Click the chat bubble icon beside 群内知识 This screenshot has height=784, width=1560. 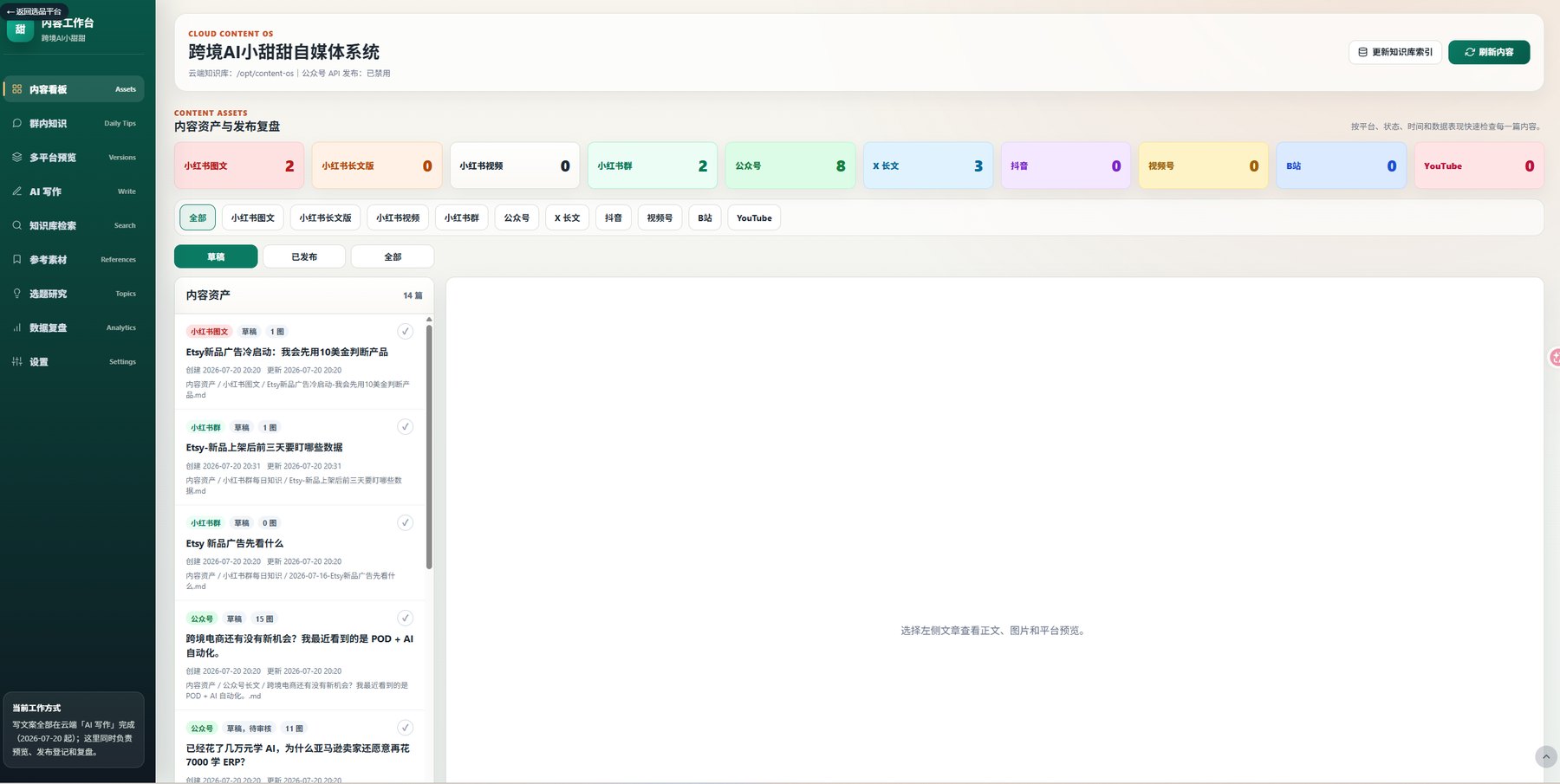tap(16, 123)
